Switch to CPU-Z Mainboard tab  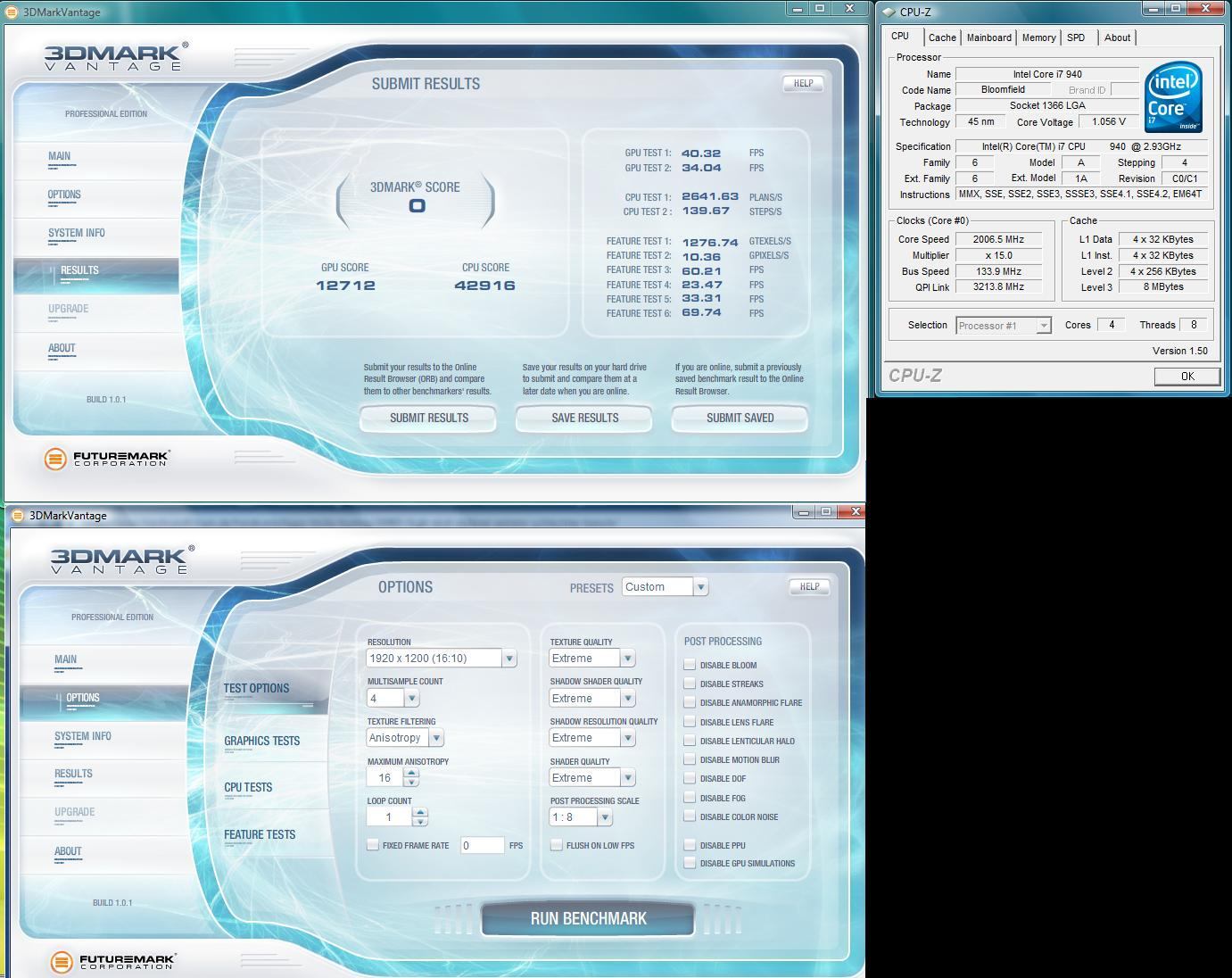989,37
